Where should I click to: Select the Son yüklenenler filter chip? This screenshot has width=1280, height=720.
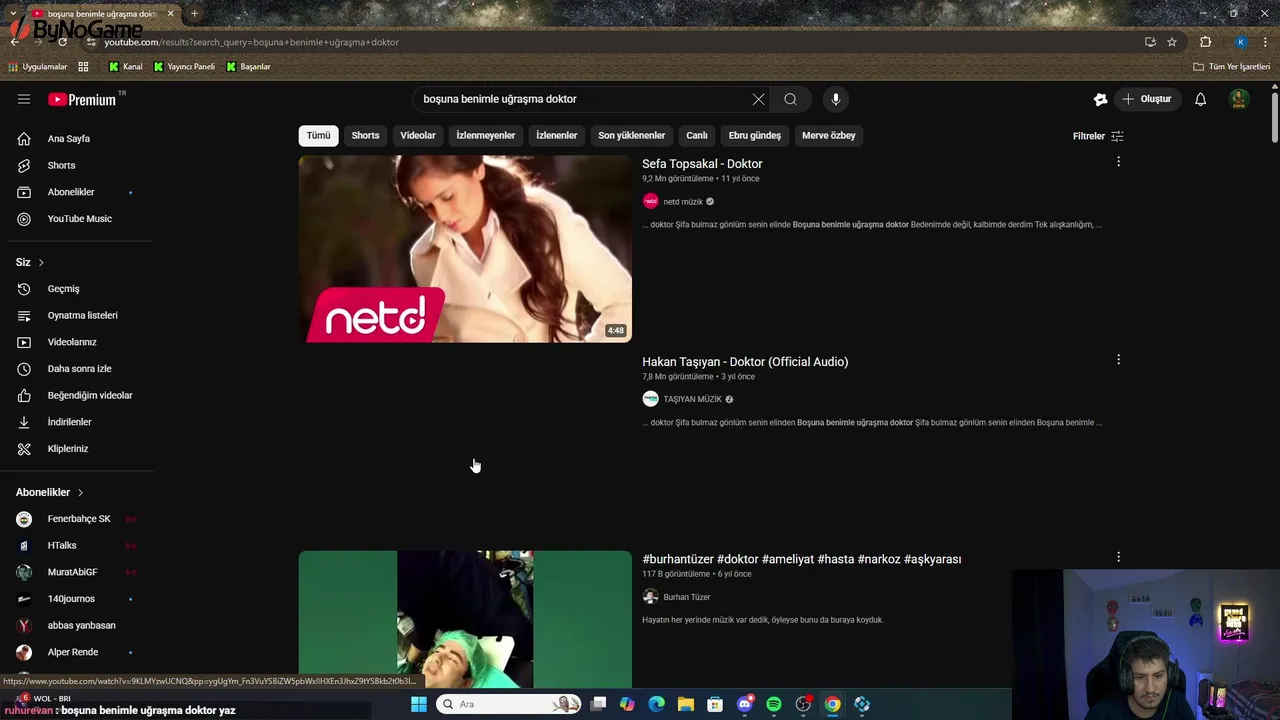[x=631, y=135]
